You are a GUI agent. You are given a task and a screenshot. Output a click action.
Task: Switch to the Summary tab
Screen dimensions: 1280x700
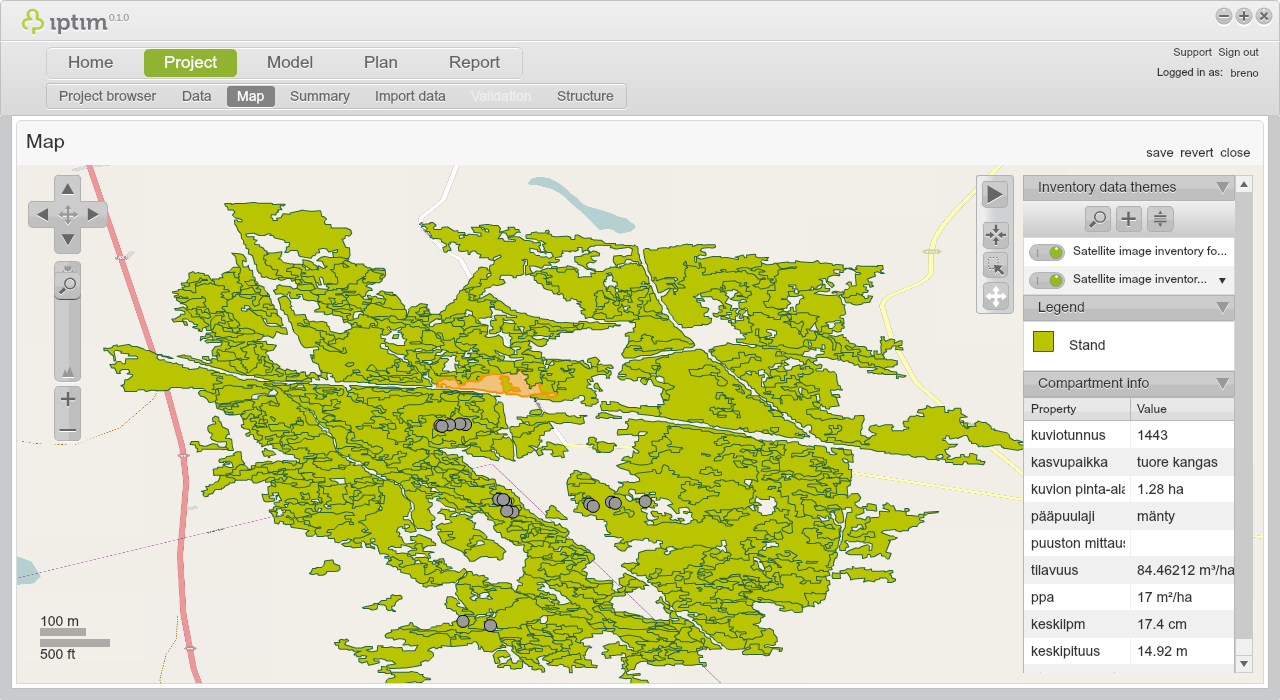[x=319, y=96]
